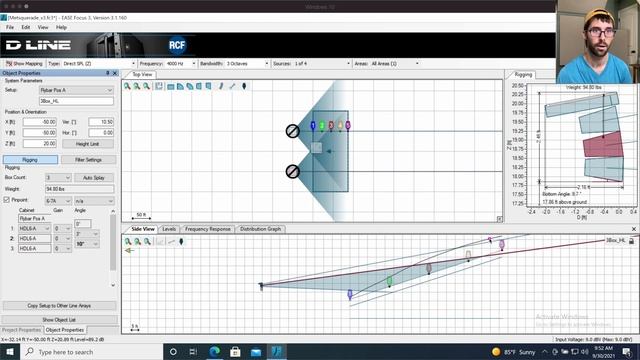Open the Edit menu
Screen dimensions: 640x360
(x=26, y=27)
